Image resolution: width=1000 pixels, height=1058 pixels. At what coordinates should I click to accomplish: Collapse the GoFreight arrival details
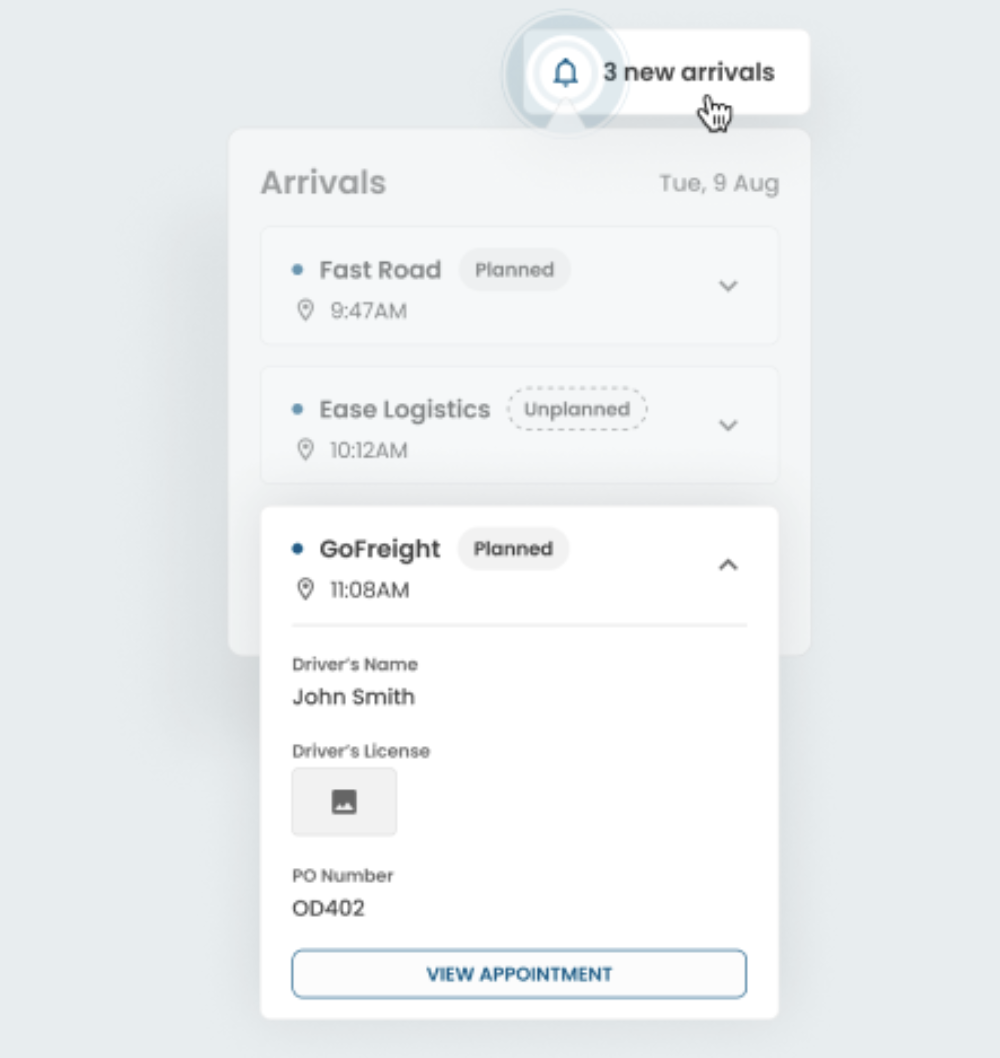tap(728, 565)
